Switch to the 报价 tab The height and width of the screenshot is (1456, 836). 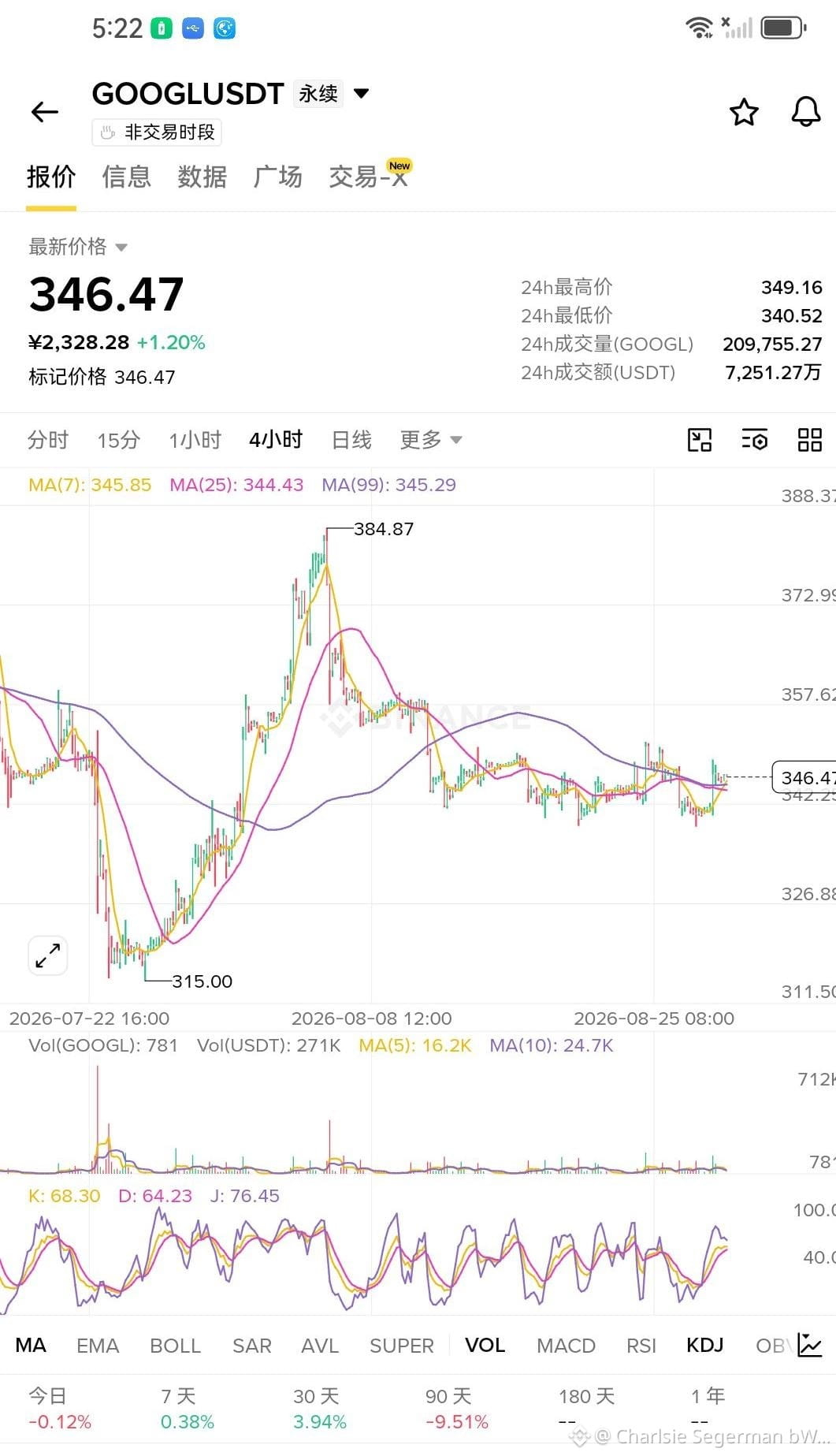pyautogui.click(x=51, y=177)
